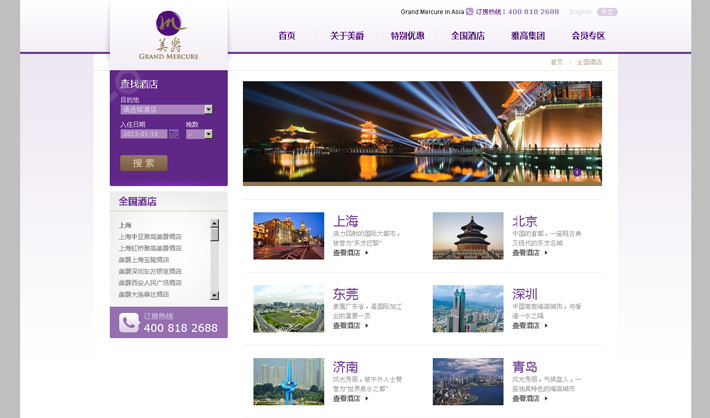Click the hotel list scroll-down arrow
Image resolution: width=710 pixels, height=418 pixels.
point(214,295)
